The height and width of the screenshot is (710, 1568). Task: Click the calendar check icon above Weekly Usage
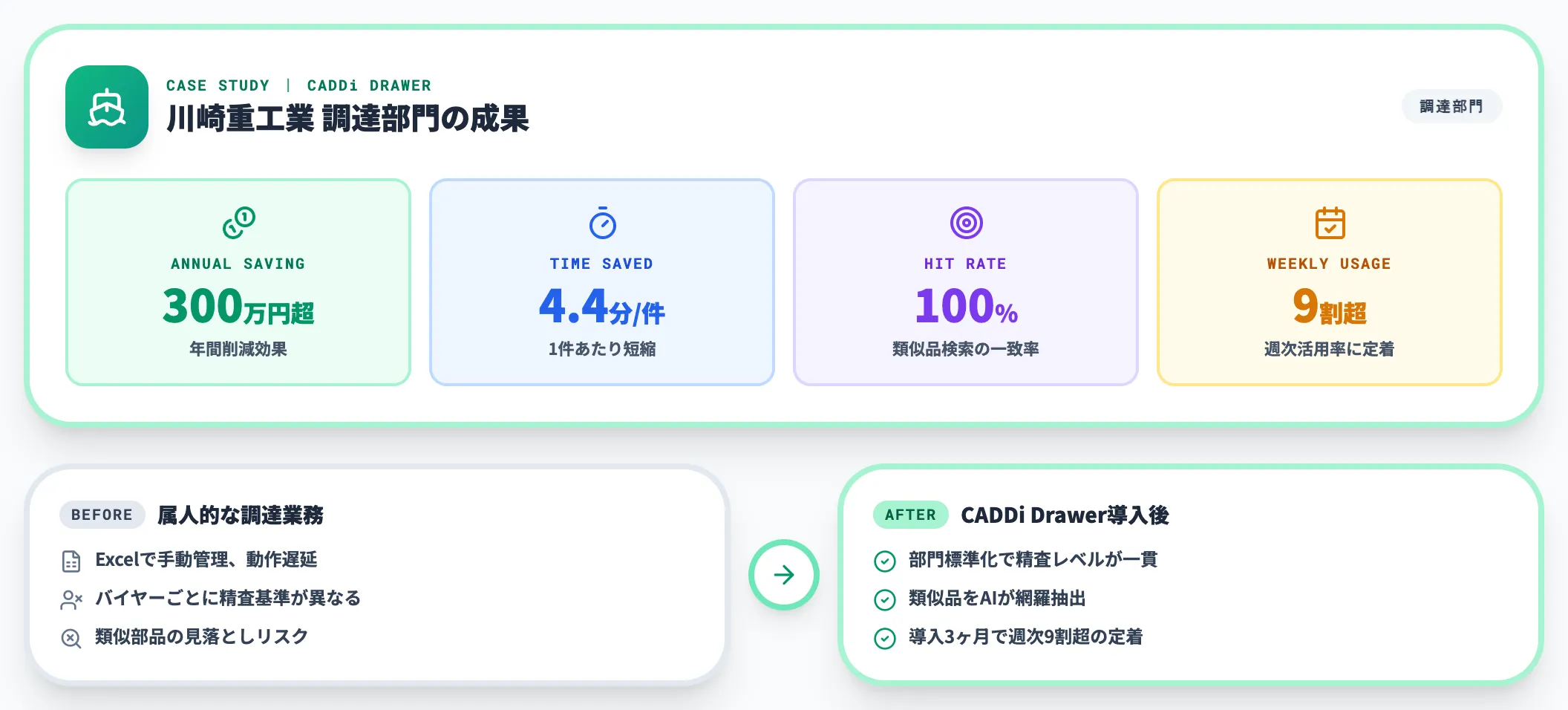click(x=1330, y=223)
